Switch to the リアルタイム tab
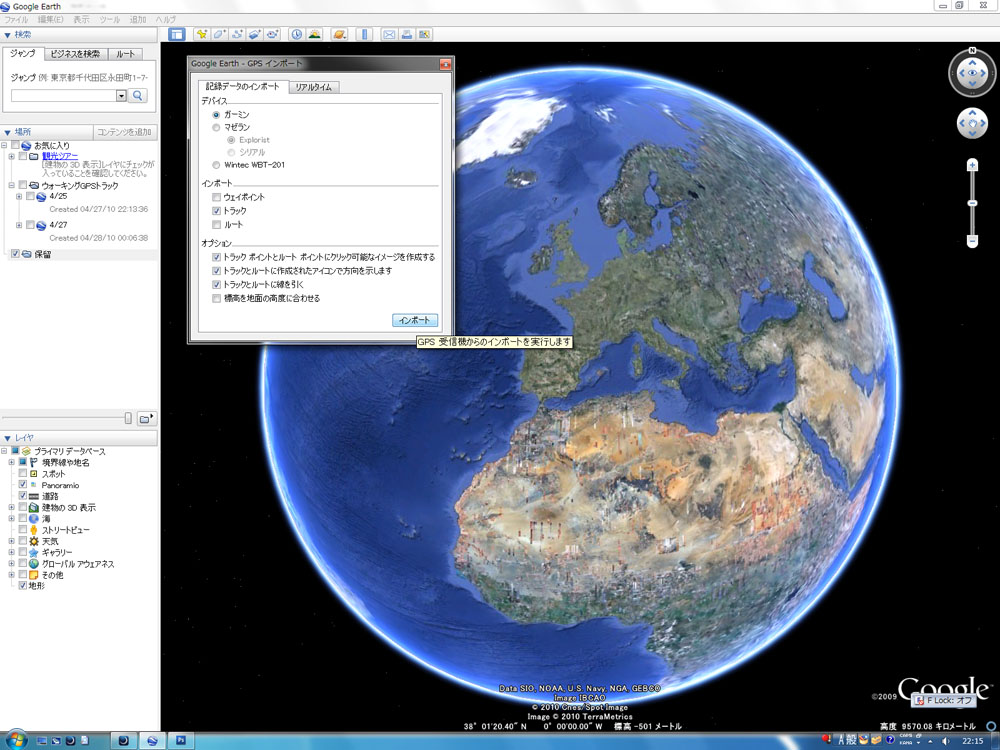1000x750 pixels. [x=314, y=87]
